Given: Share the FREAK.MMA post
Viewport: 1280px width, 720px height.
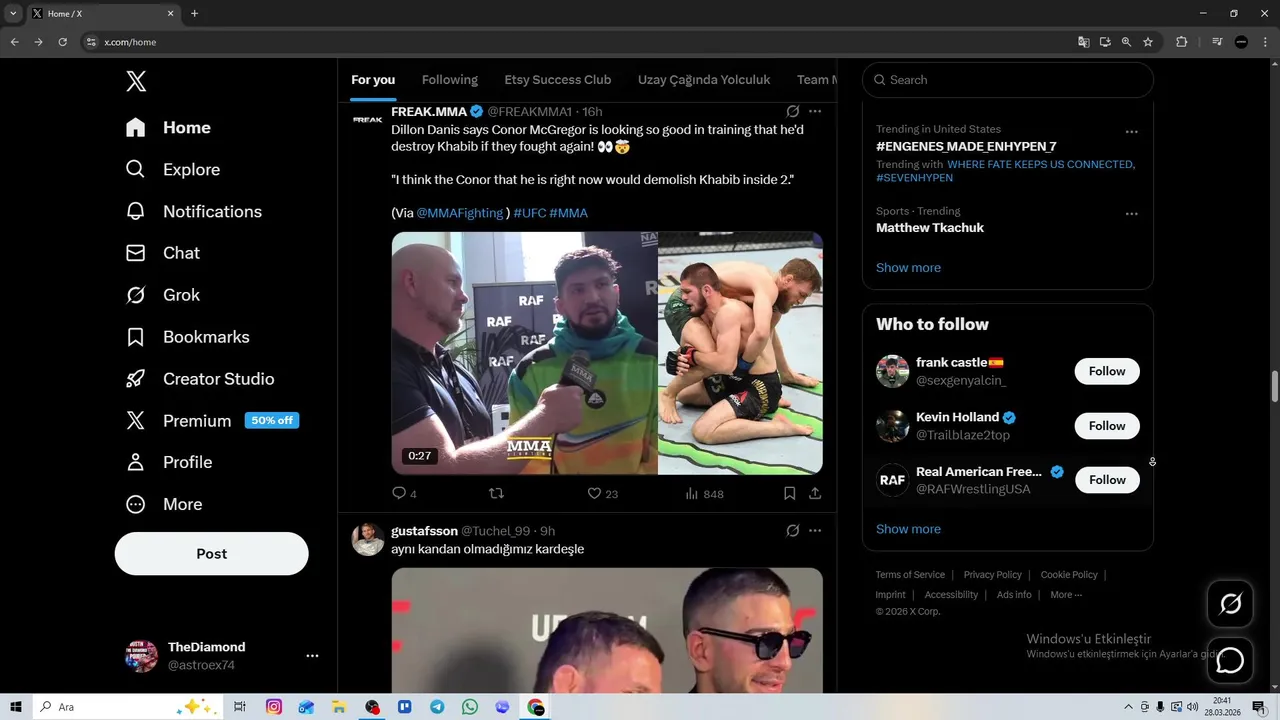Looking at the screenshot, I should coord(815,493).
